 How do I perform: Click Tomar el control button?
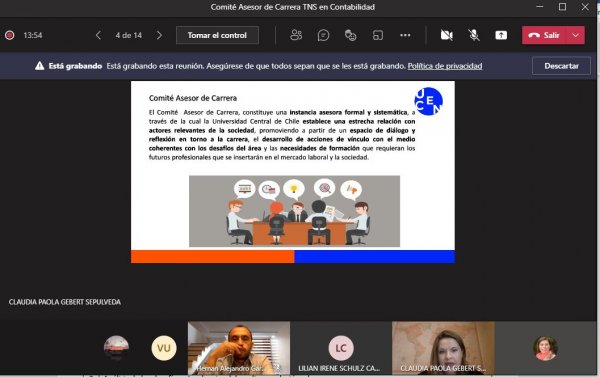coord(217,35)
